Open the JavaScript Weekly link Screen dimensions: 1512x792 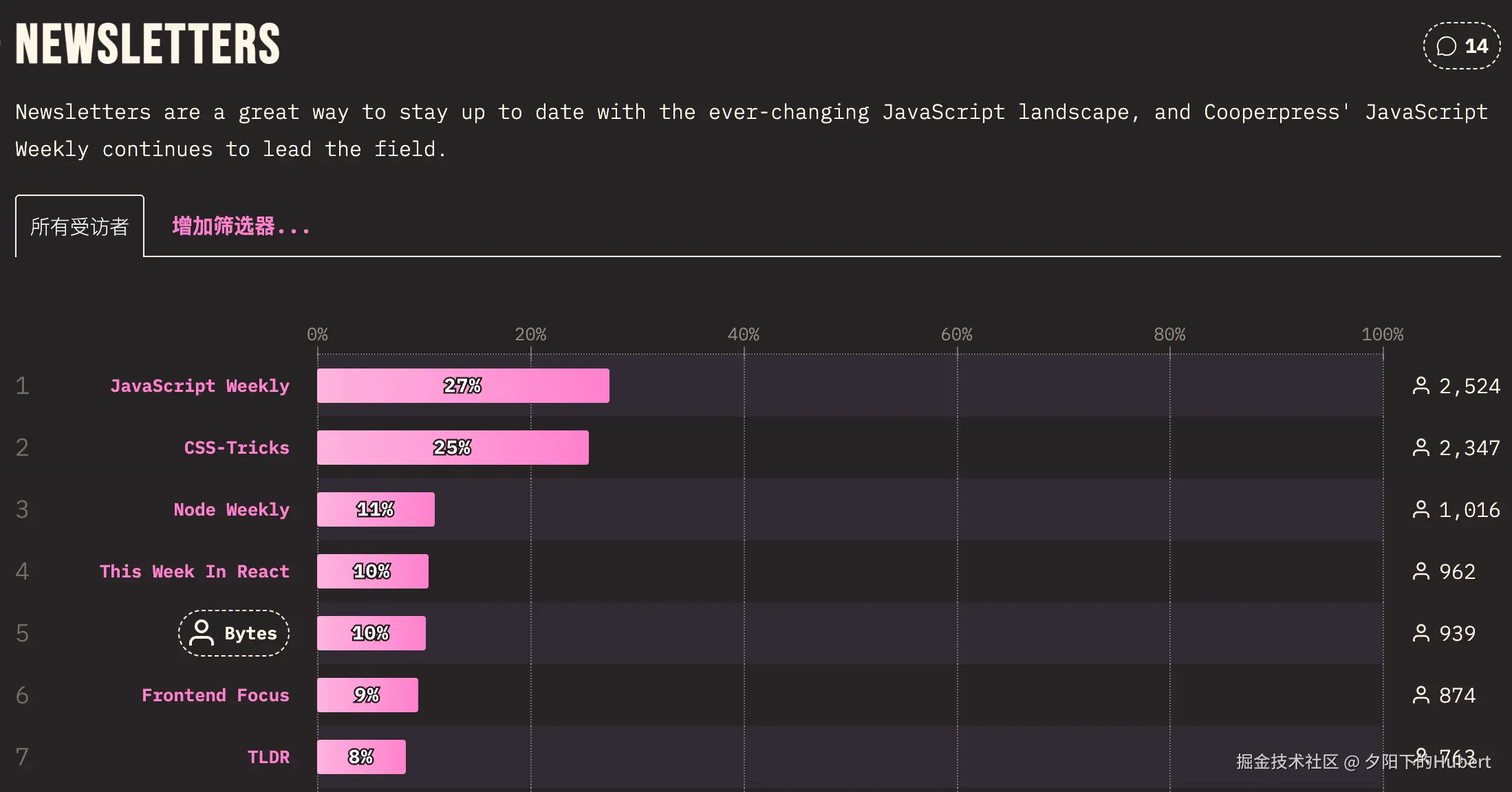click(x=199, y=386)
